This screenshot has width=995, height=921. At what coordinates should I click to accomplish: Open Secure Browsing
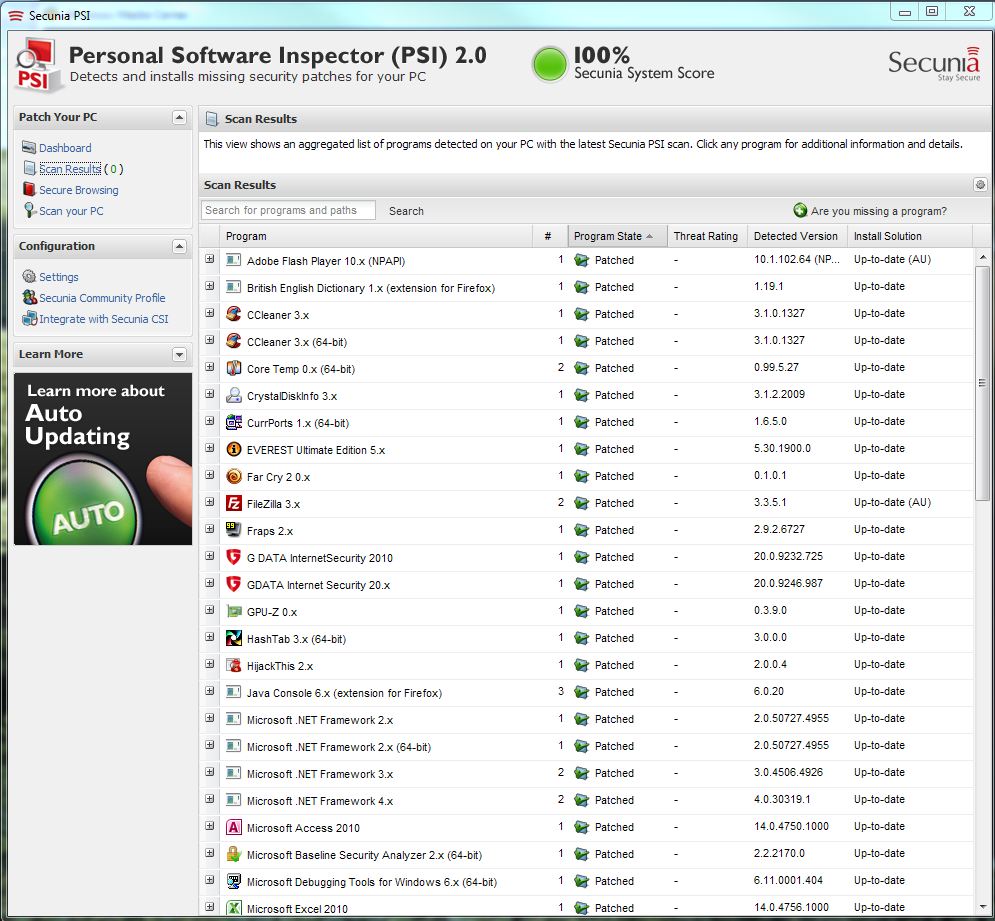[79, 190]
